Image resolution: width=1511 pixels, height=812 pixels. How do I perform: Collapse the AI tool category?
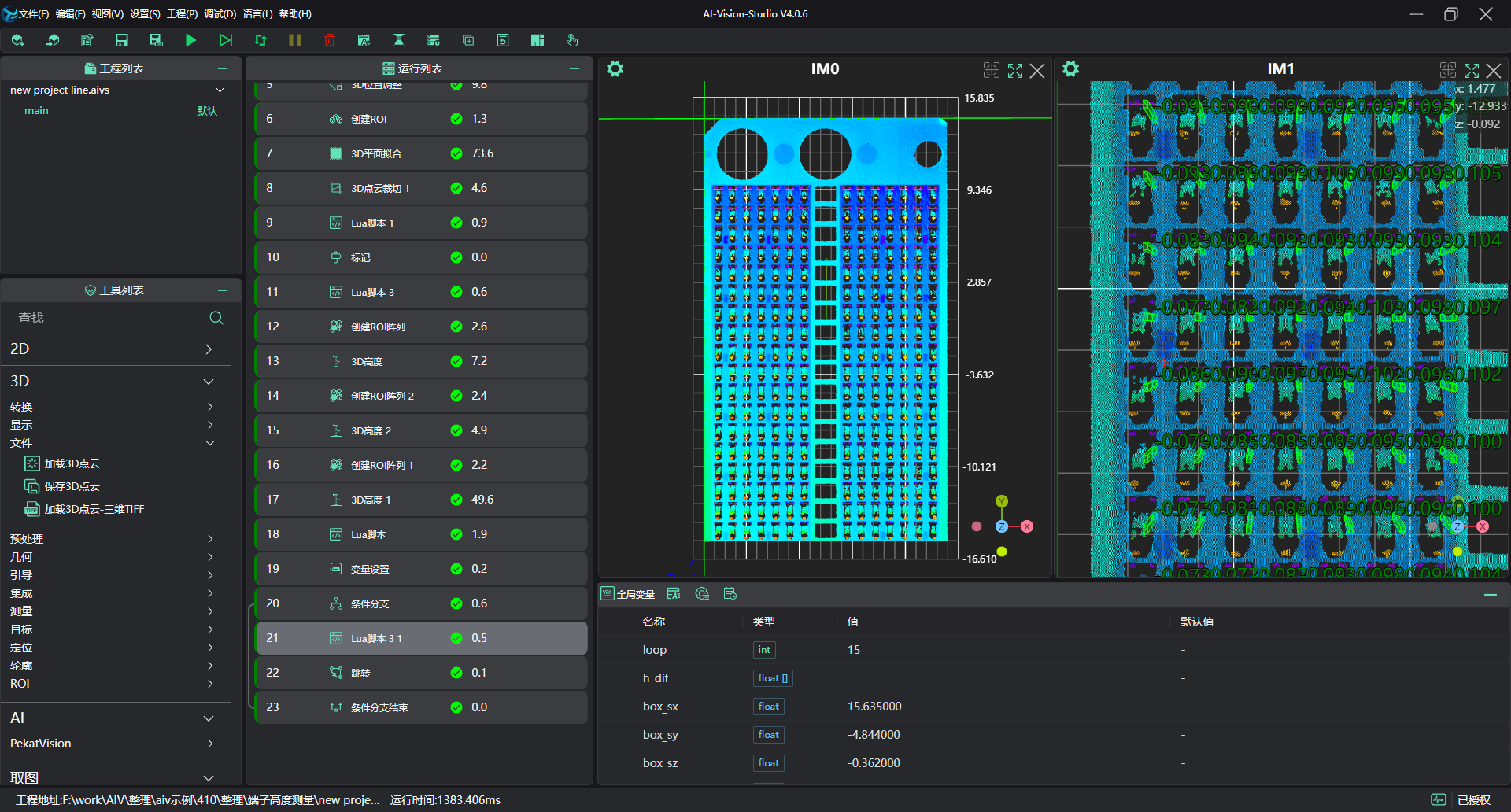(209, 718)
